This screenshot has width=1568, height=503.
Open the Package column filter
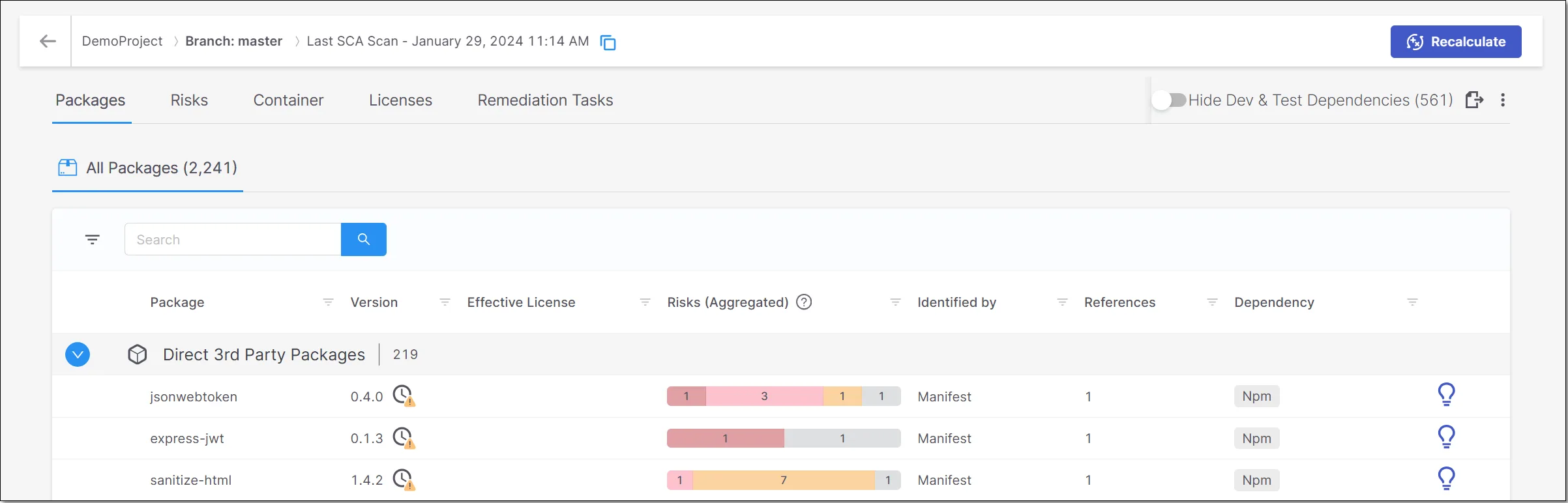coord(328,302)
